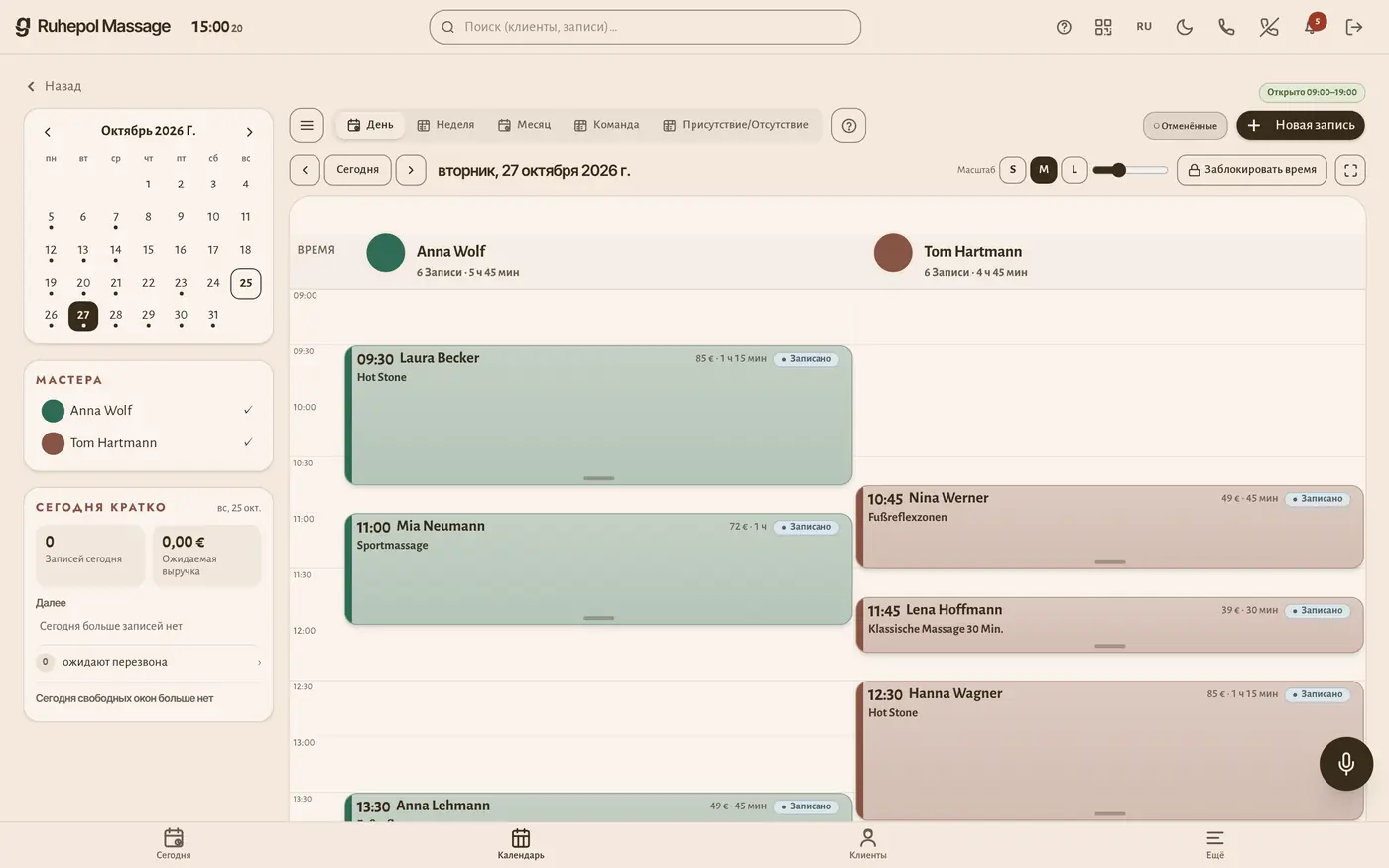1389x868 pixels.
Task: Open the hamburger menu beside Day tab
Action: pos(307,125)
